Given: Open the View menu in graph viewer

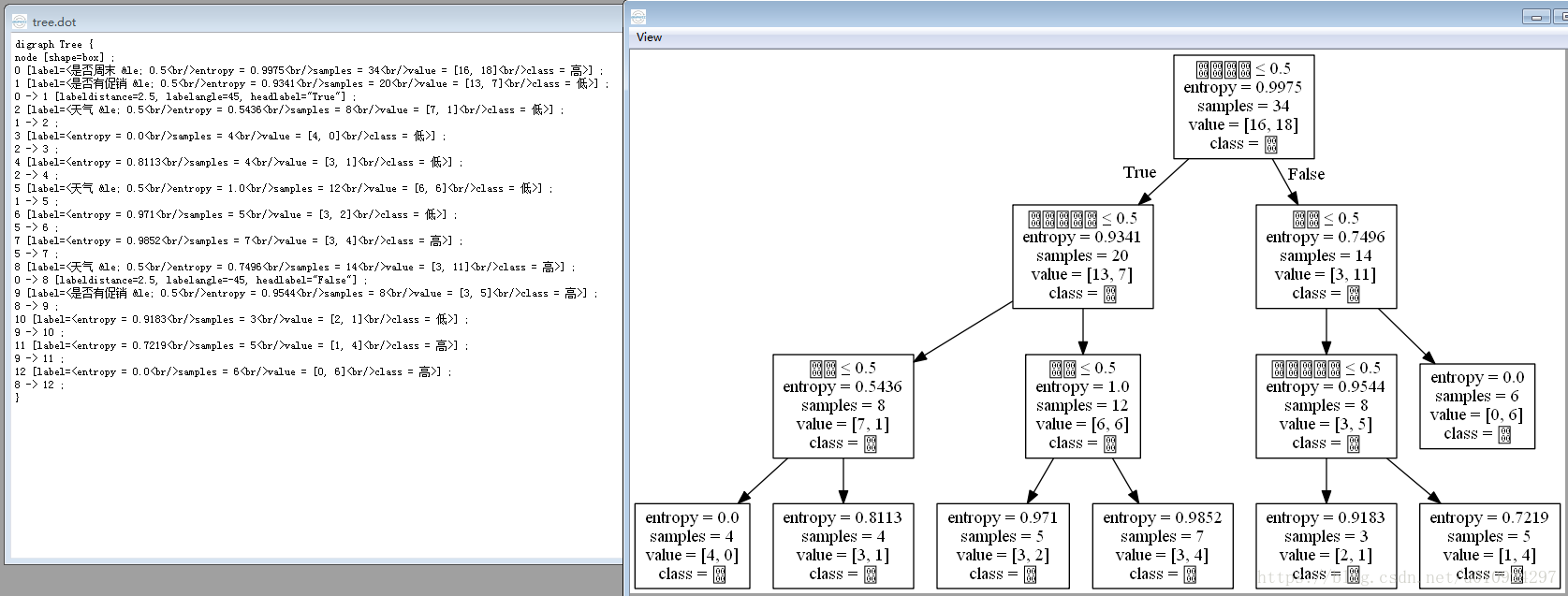Looking at the screenshot, I should [x=649, y=37].
